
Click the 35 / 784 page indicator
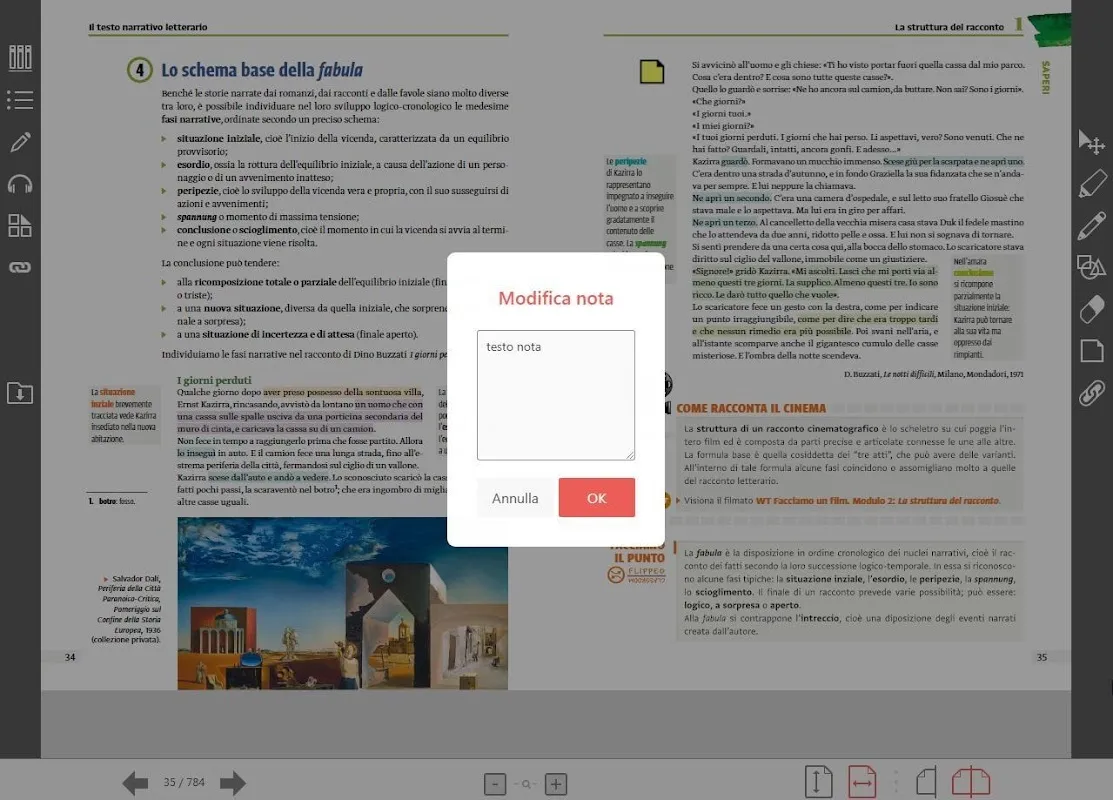[184, 782]
